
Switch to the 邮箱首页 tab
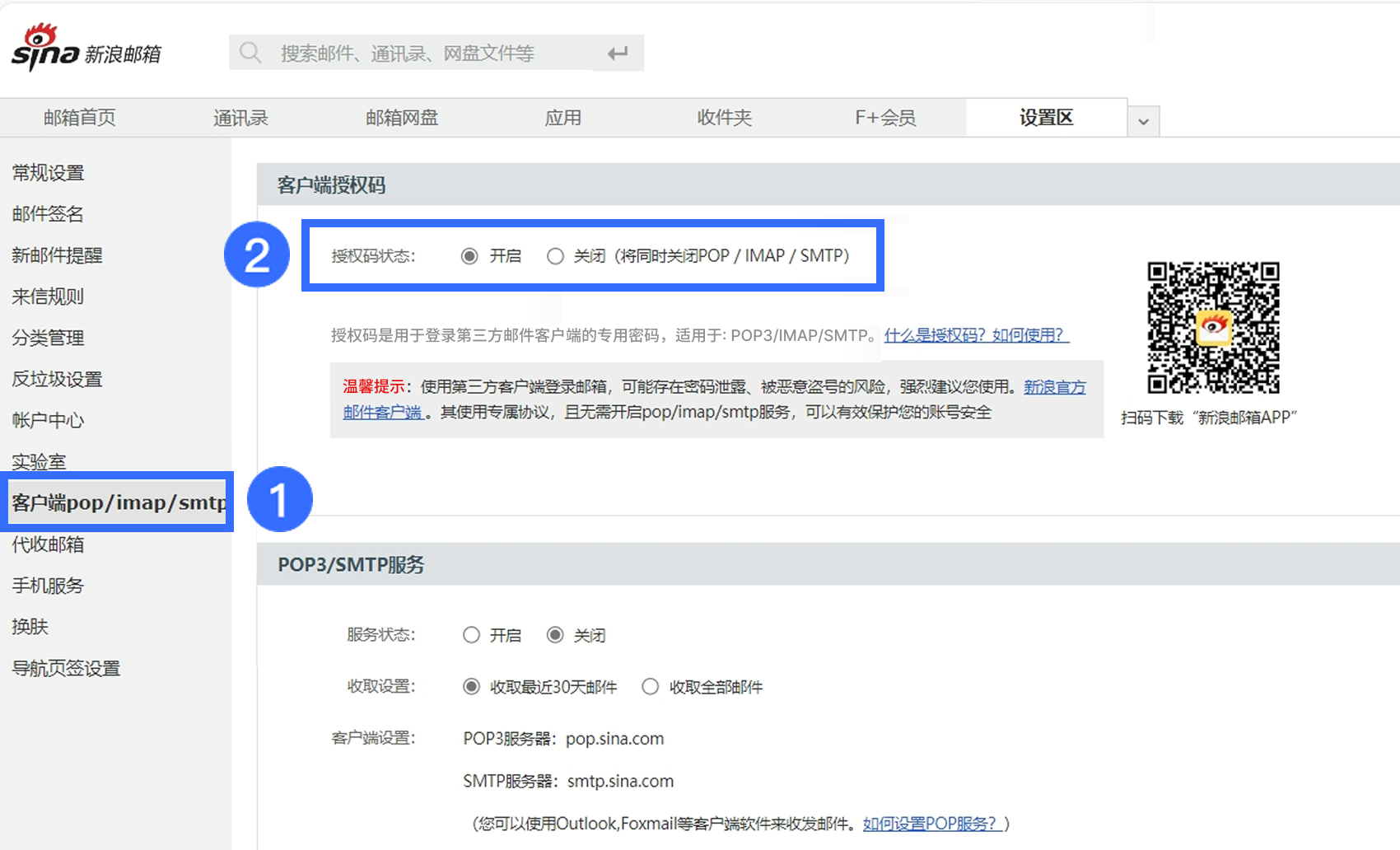(x=80, y=118)
